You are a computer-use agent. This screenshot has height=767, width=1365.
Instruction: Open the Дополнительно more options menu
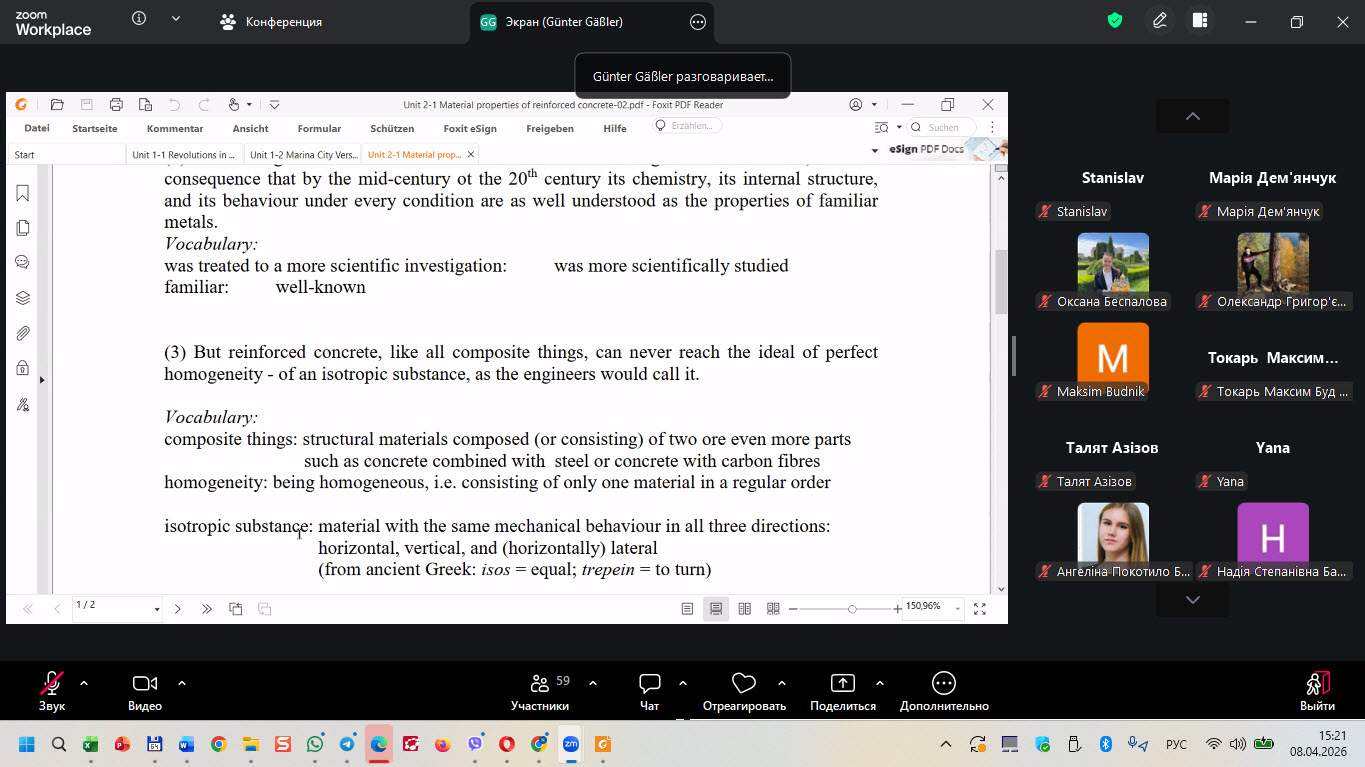pyautogui.click(x=943, y=690)
